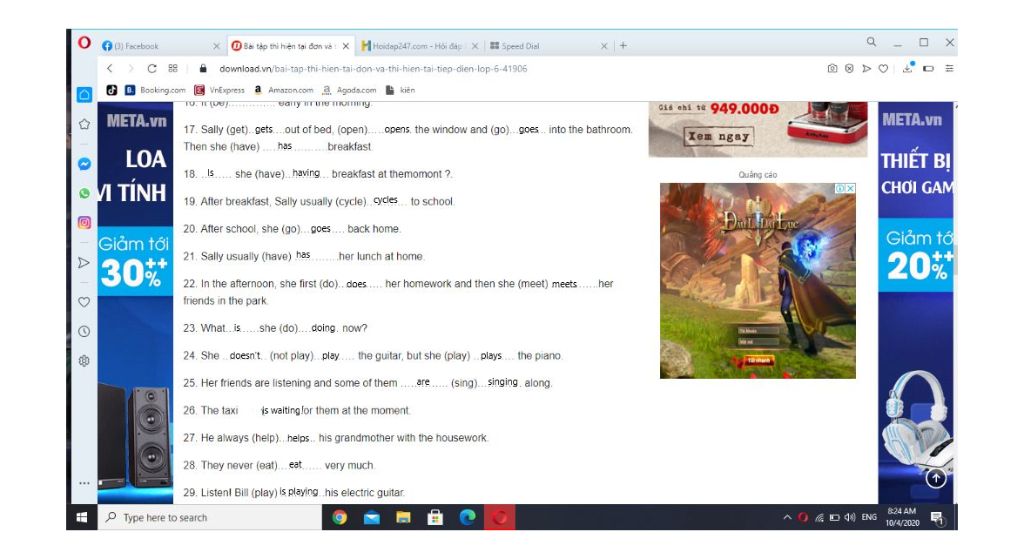The width and height of the screenshot is (1024, 559).
Task: Click the sidebar three-dots setup icon
Action: (x=84, y=483)
